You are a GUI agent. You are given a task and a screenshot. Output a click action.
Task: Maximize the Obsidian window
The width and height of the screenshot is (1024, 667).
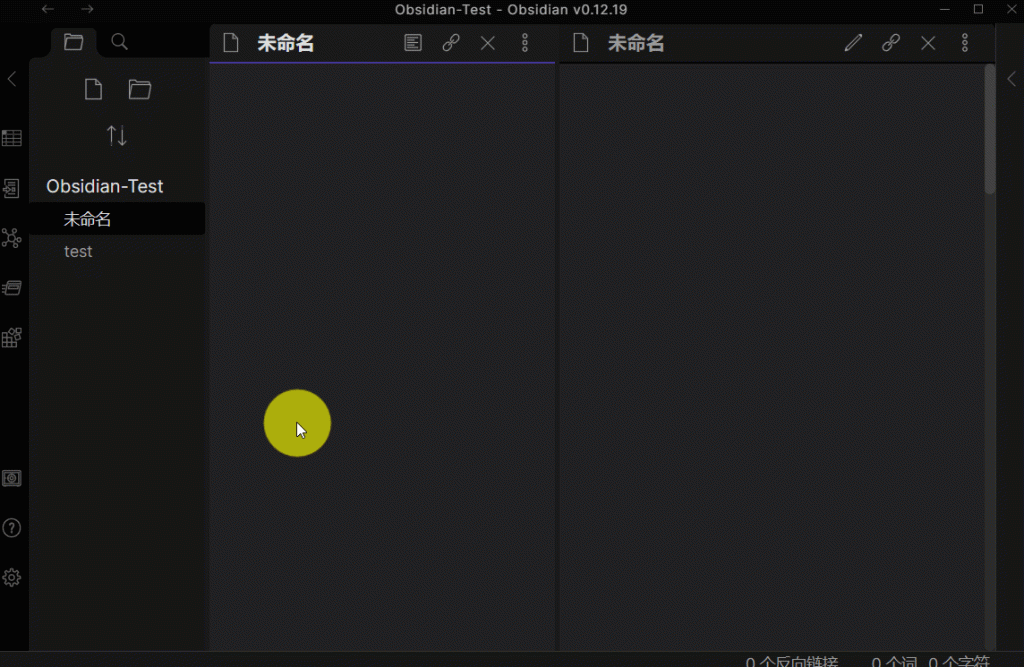(x=978, y=9)
